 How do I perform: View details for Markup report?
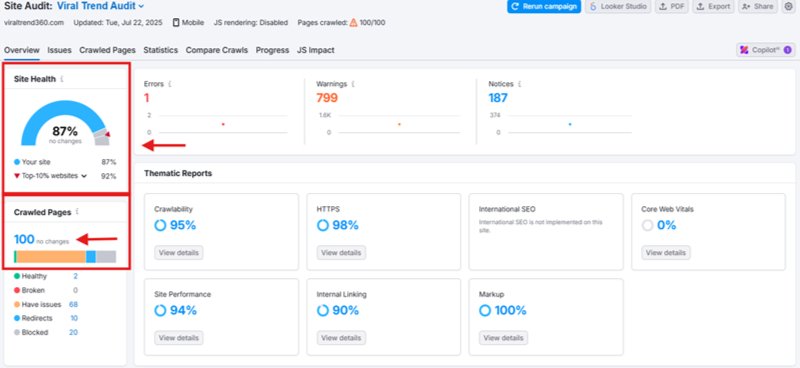504,338
